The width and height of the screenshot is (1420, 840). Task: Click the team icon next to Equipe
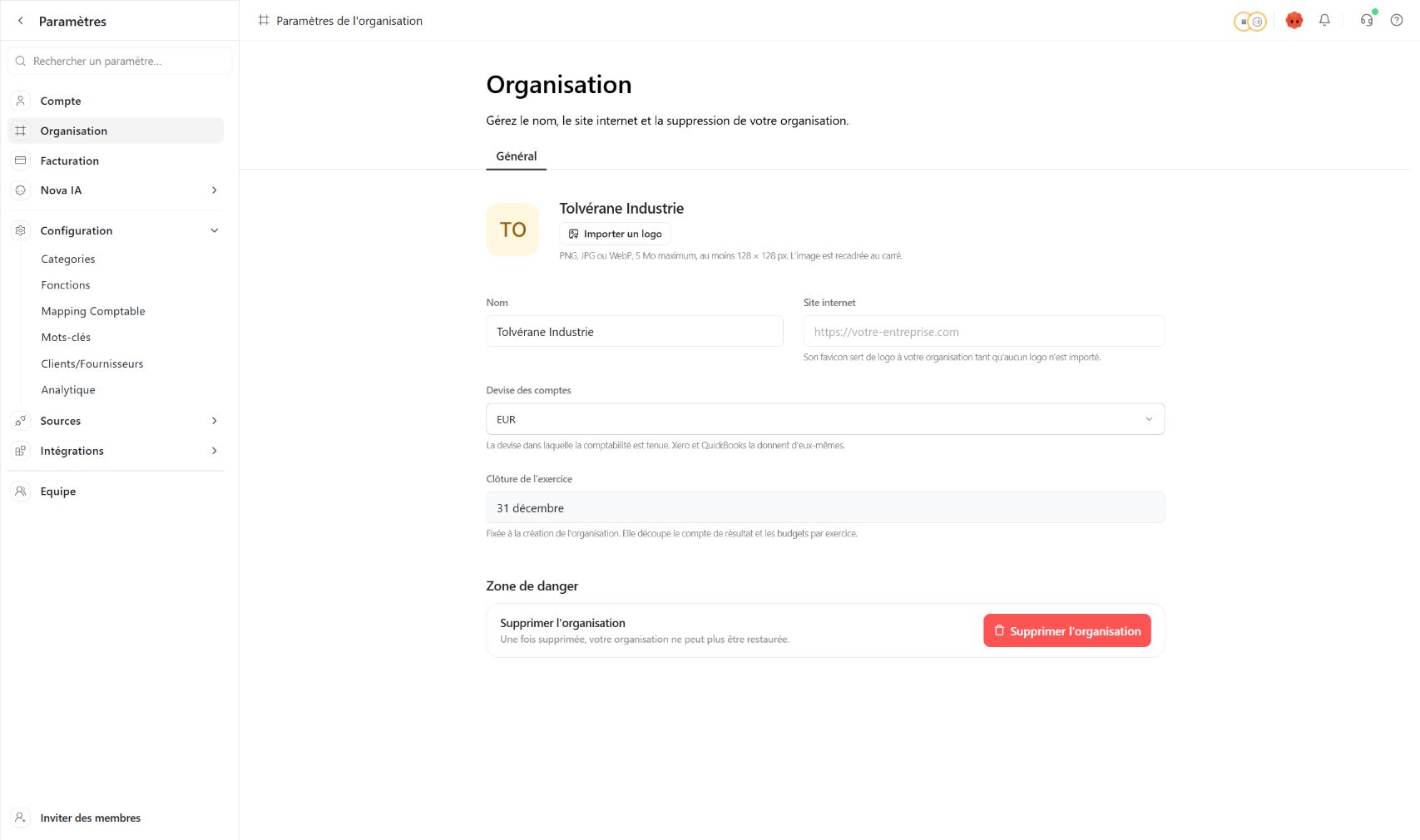[21, 492]
